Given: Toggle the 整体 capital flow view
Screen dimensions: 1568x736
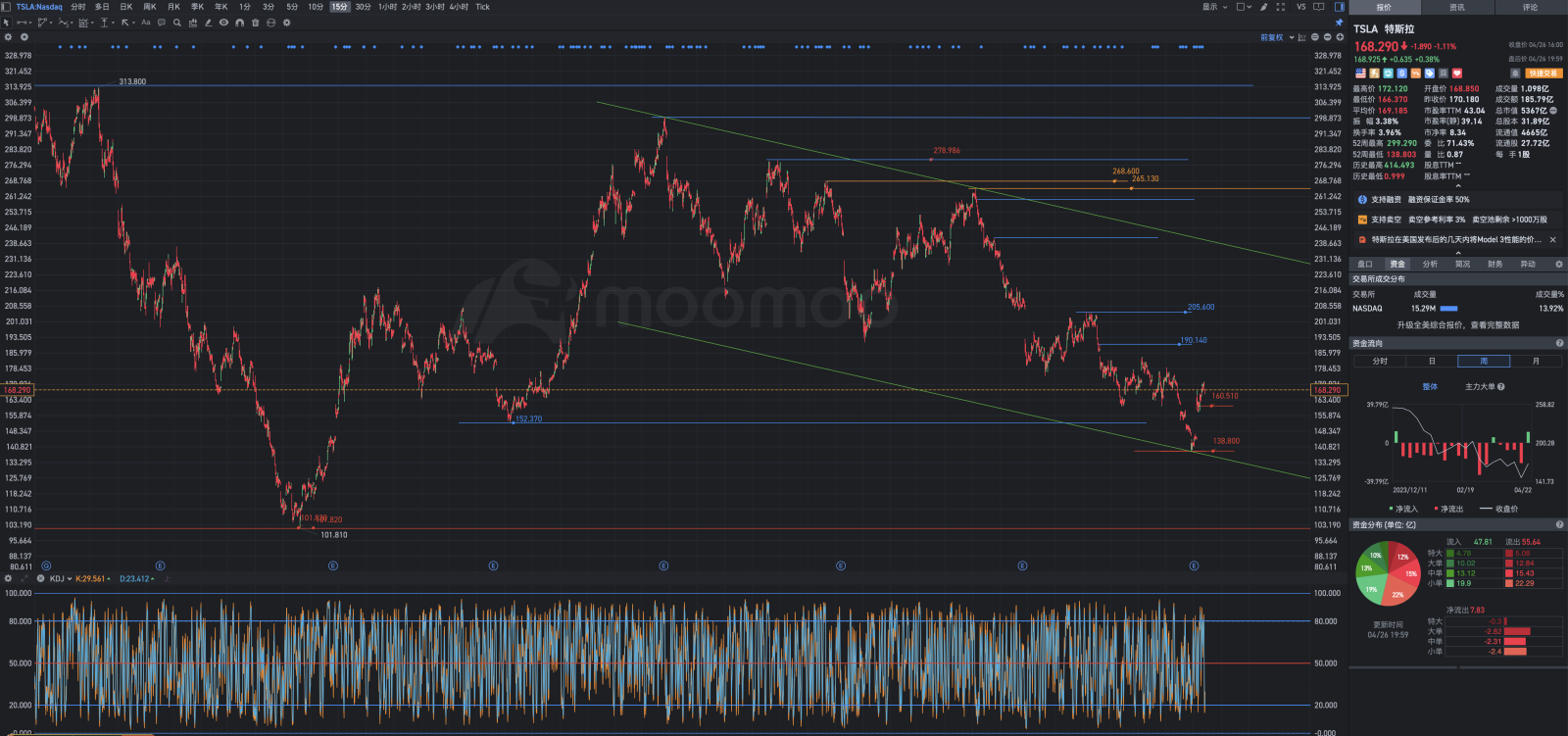Looking at the screenshot, I should pos(1430,387).
